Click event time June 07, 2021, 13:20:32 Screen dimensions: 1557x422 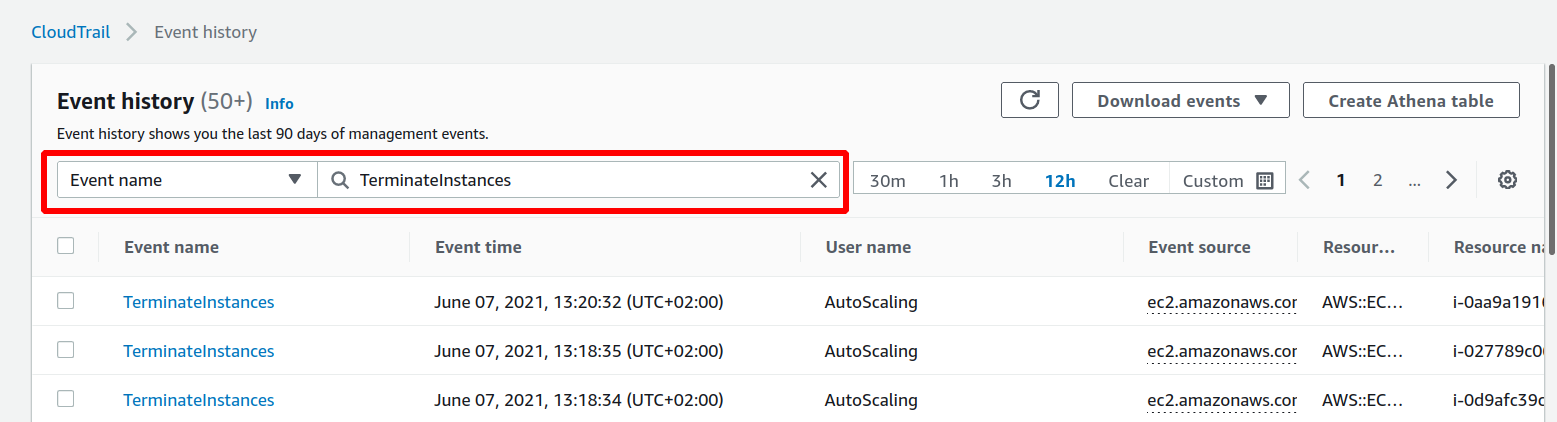coord(579,301)
